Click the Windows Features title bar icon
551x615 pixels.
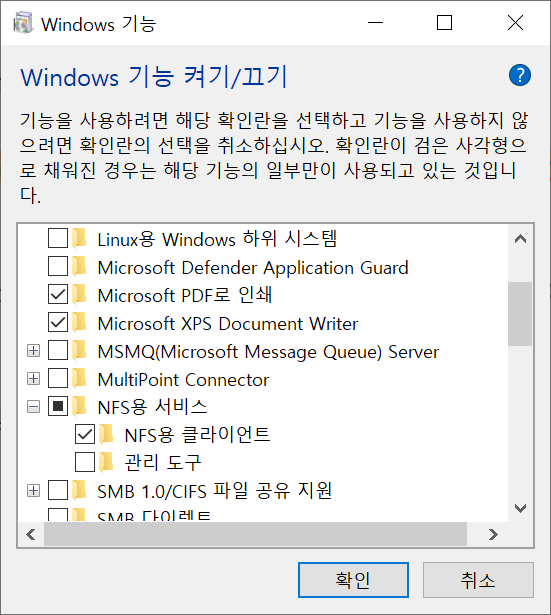(x=23, y=23)
